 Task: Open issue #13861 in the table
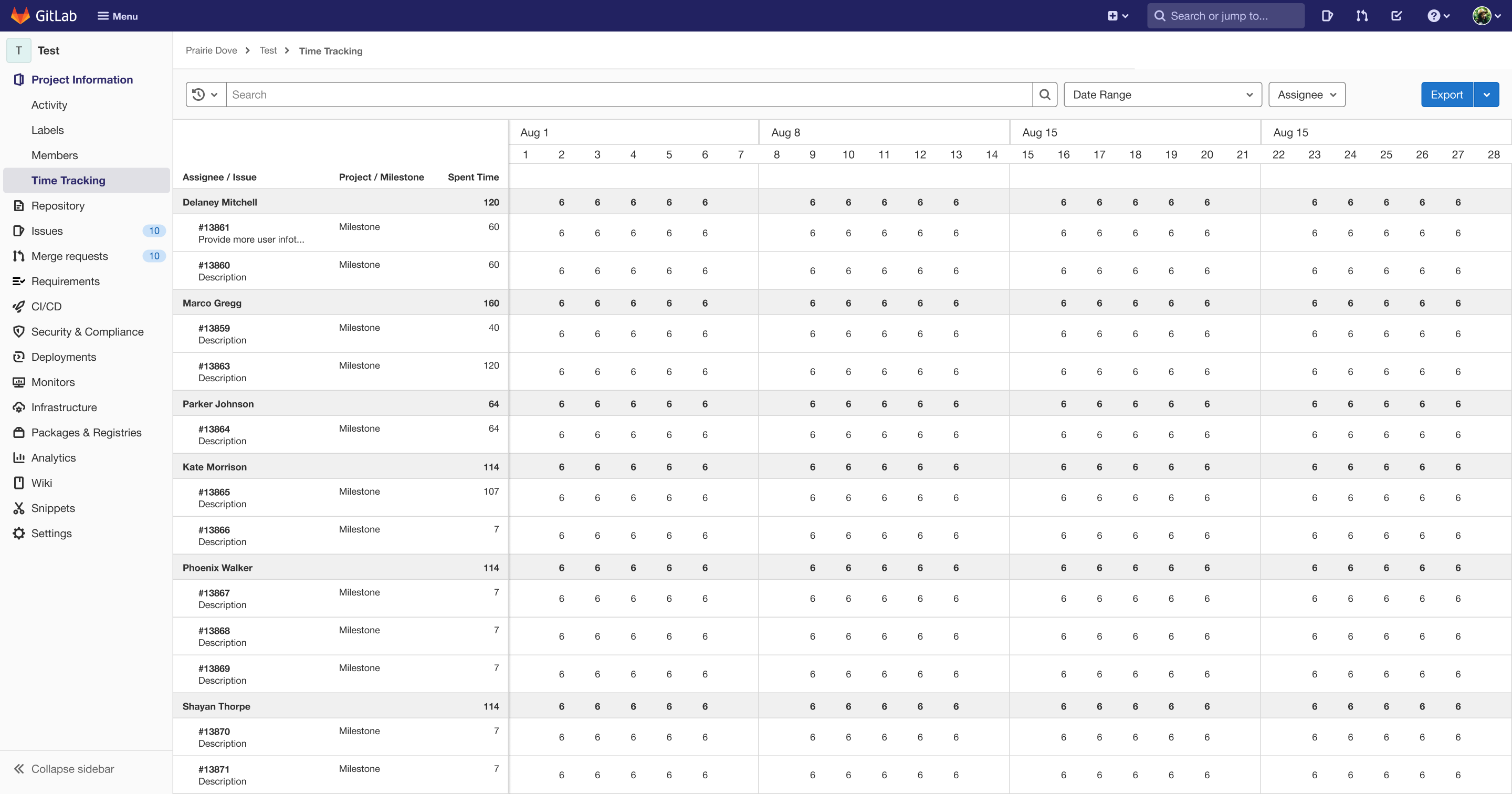tap(214, 227)
